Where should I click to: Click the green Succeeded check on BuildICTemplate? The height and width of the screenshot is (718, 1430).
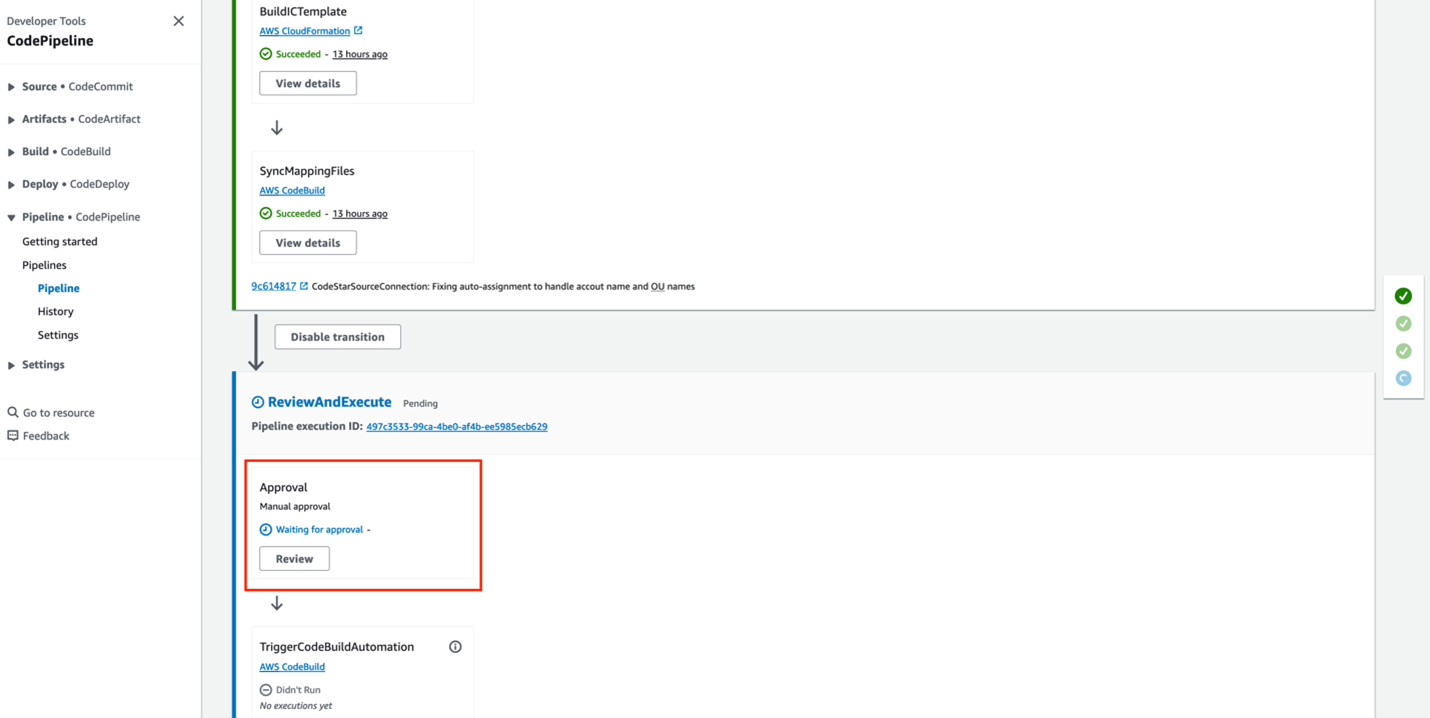(264, 54)
